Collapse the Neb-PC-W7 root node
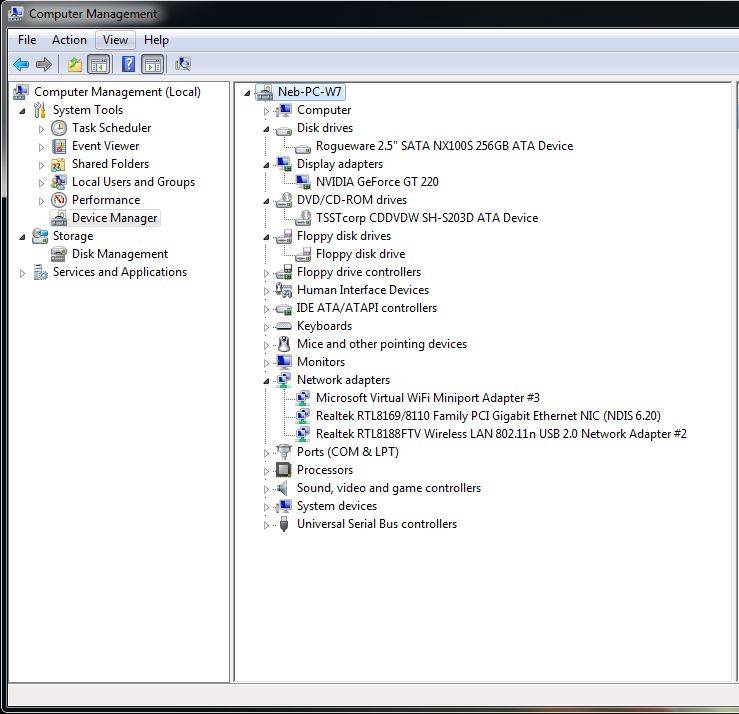The width and height of the screenshot is (739, 714). click(247, 93)
